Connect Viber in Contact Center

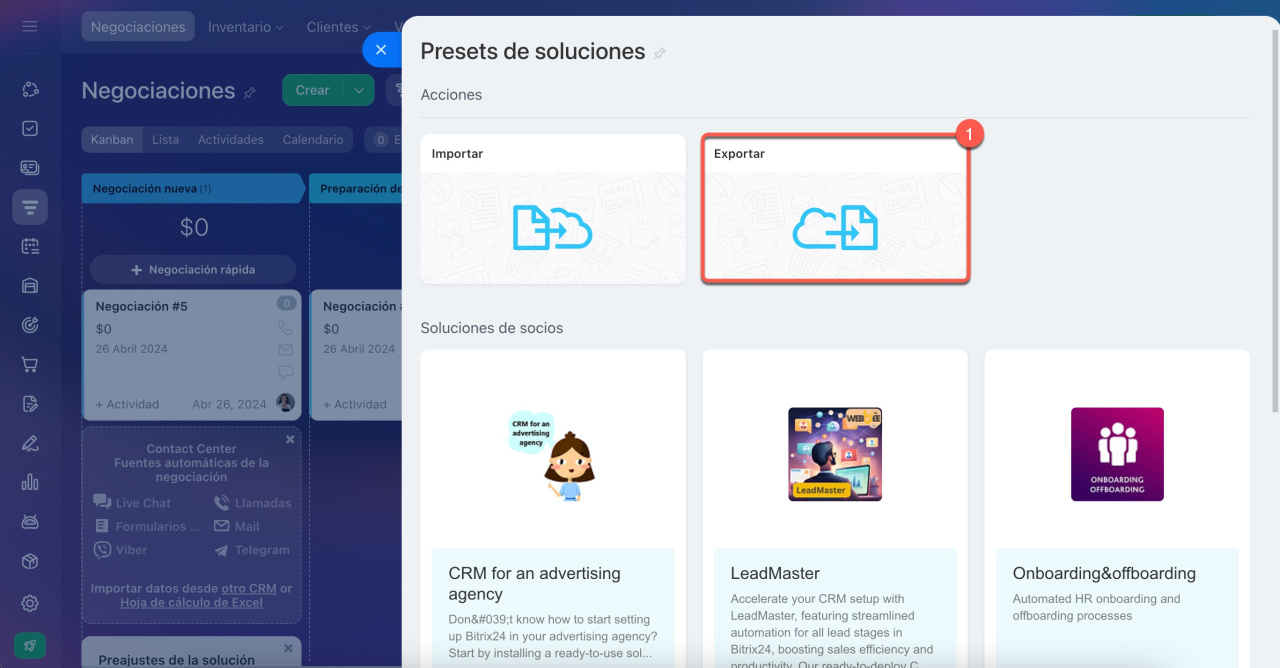click(x=120, y=550)
